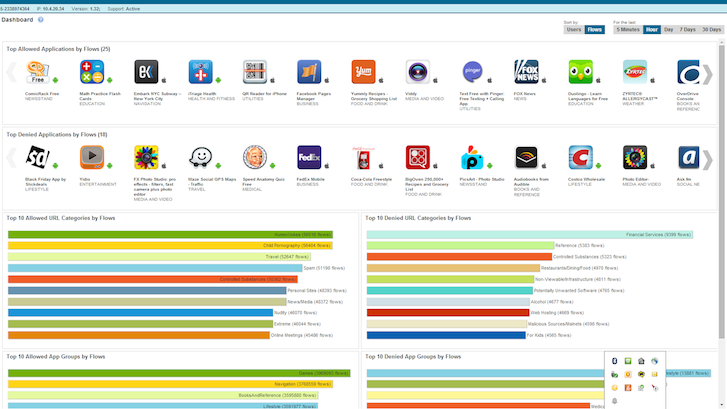The width and height of the screenshot is (727, 409).
Task: Show previous Top Allowed Applications with left chevron
Action: point(12,73)
